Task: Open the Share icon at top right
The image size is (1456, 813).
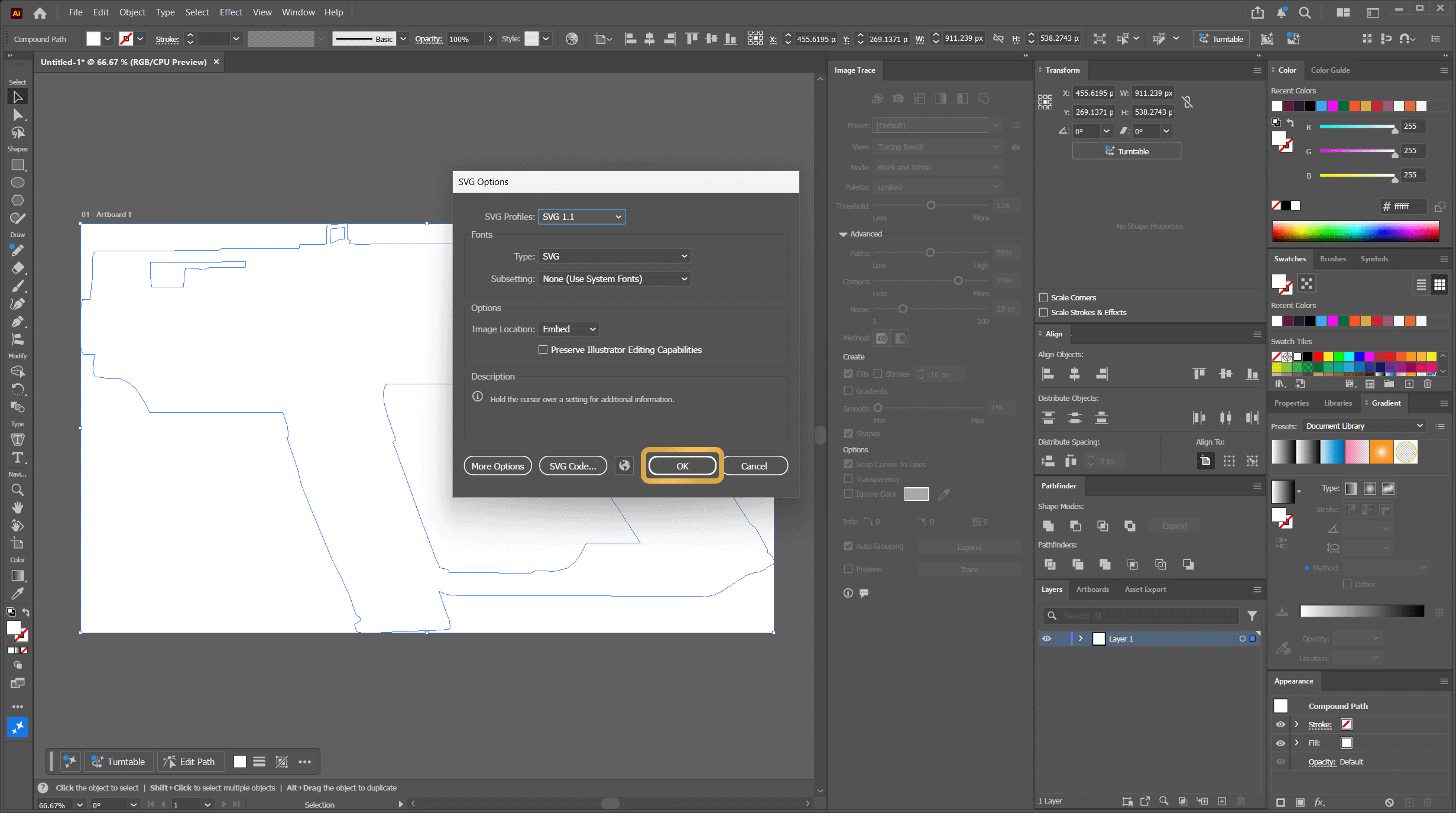Action: pos(1257,12)
